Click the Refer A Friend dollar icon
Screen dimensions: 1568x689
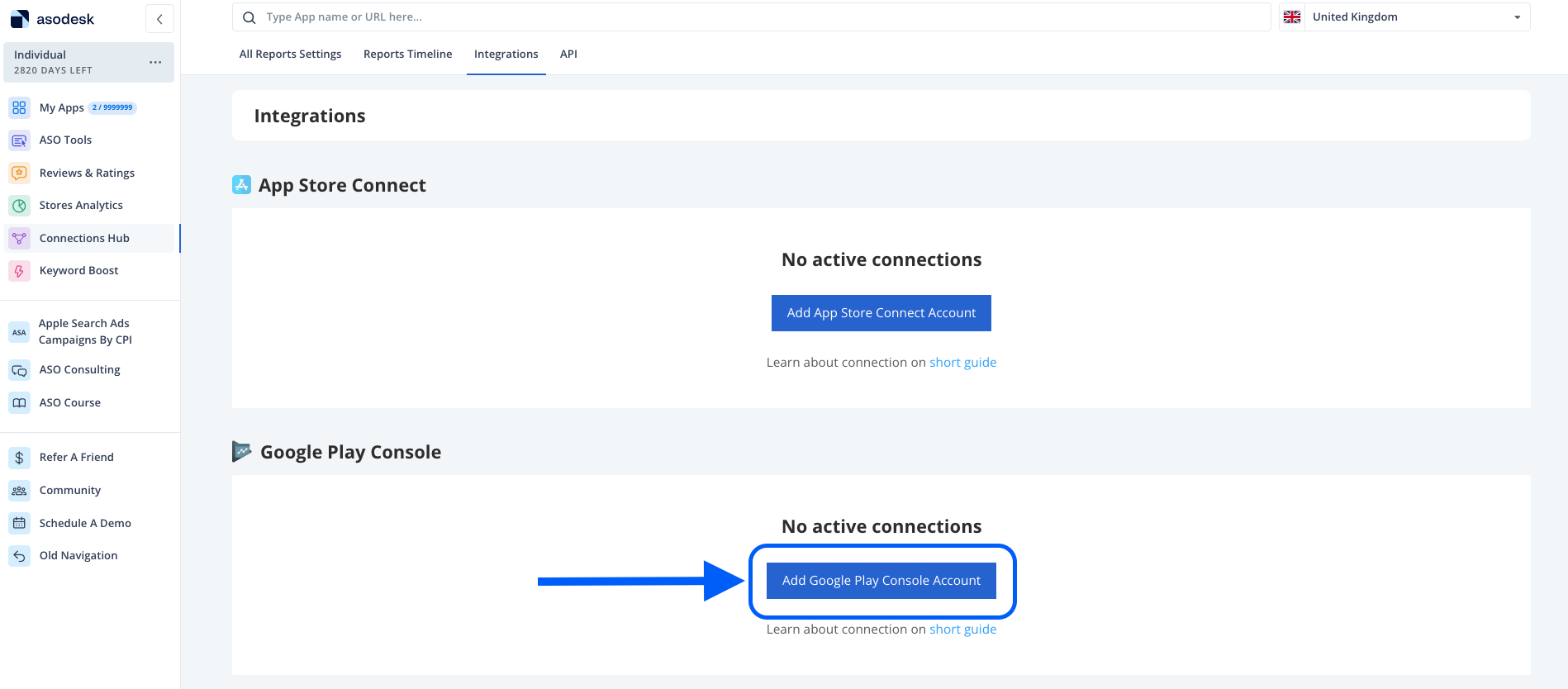point(19,458)
